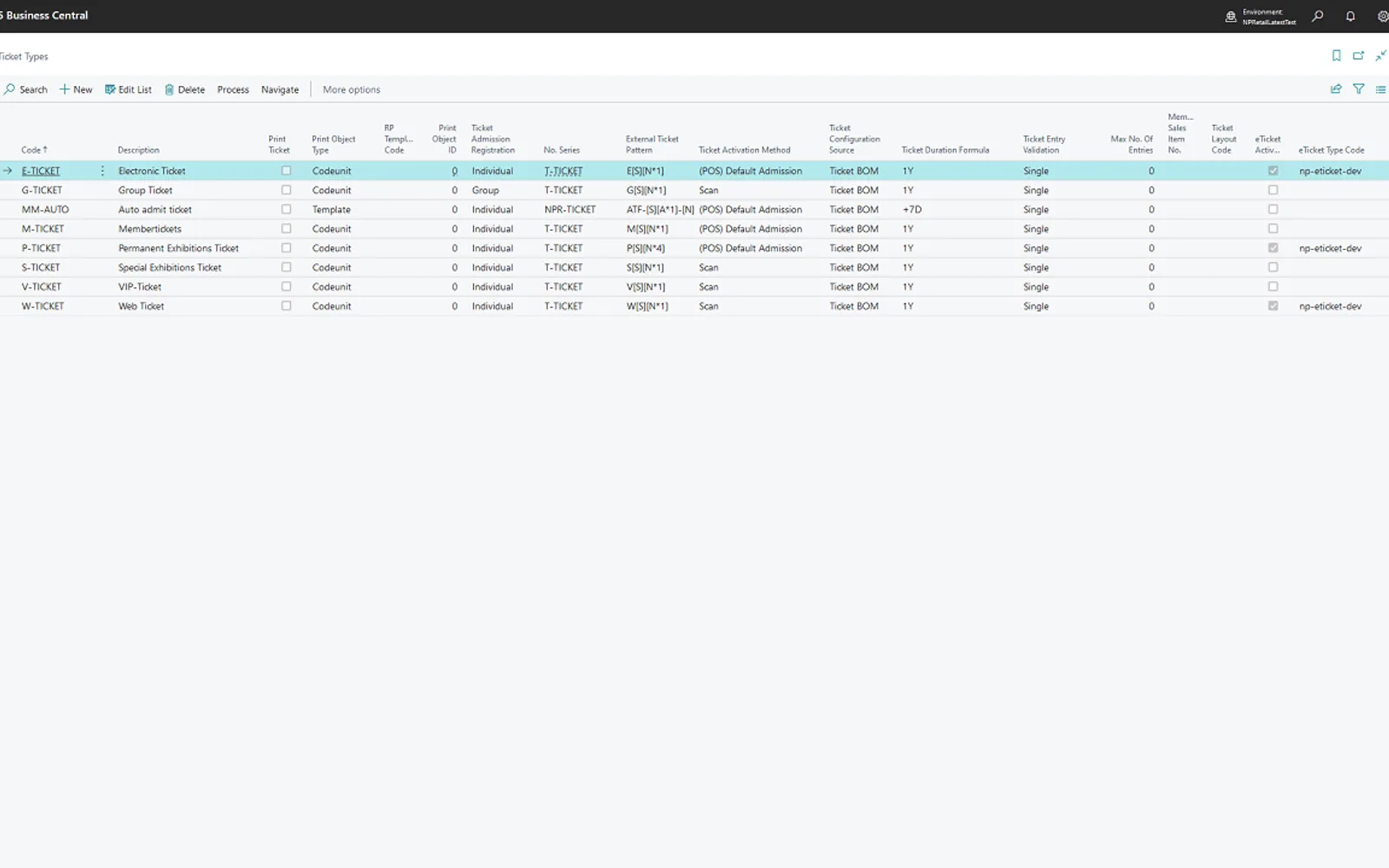Open the E-TICKET code link
This screenshot has width=1389, height=868.
coord(41,171)
